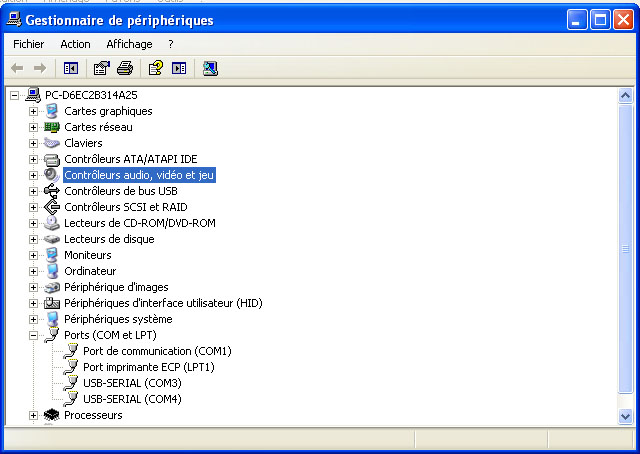
Task: Expand the Processeurs node
Action: click(33, 416)
